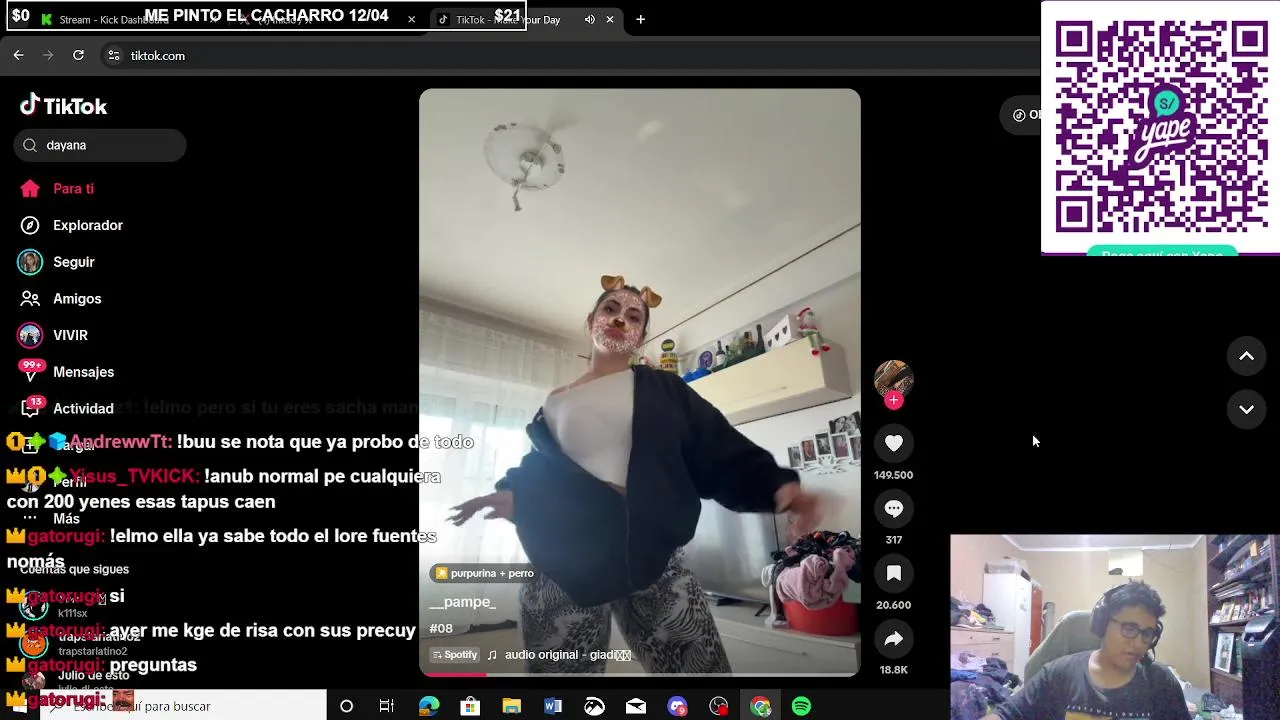
Task: Open the Mail app from the taskbar
Action: (636, 707)
